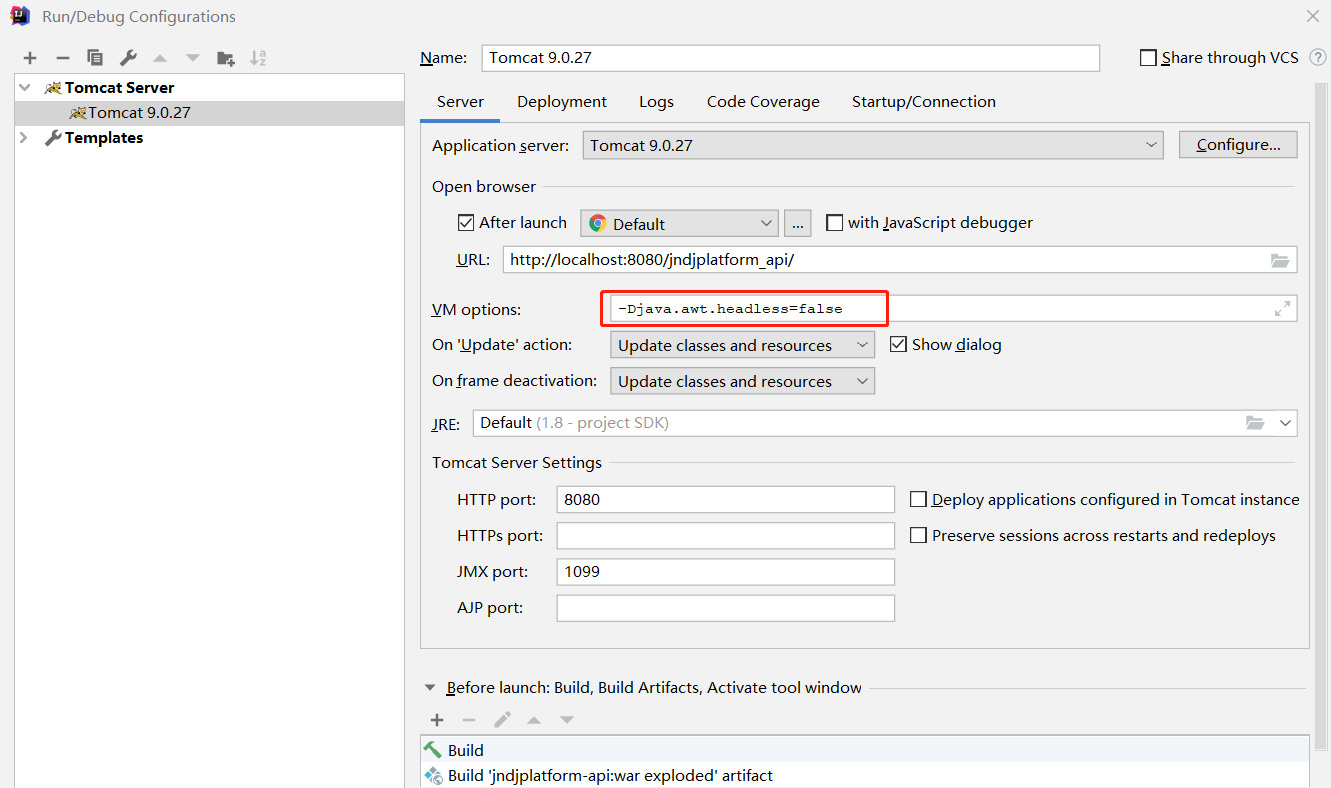Select the Build before launch task
Viewport: 1331px width, 788px height.
click(x=864, y=750)
